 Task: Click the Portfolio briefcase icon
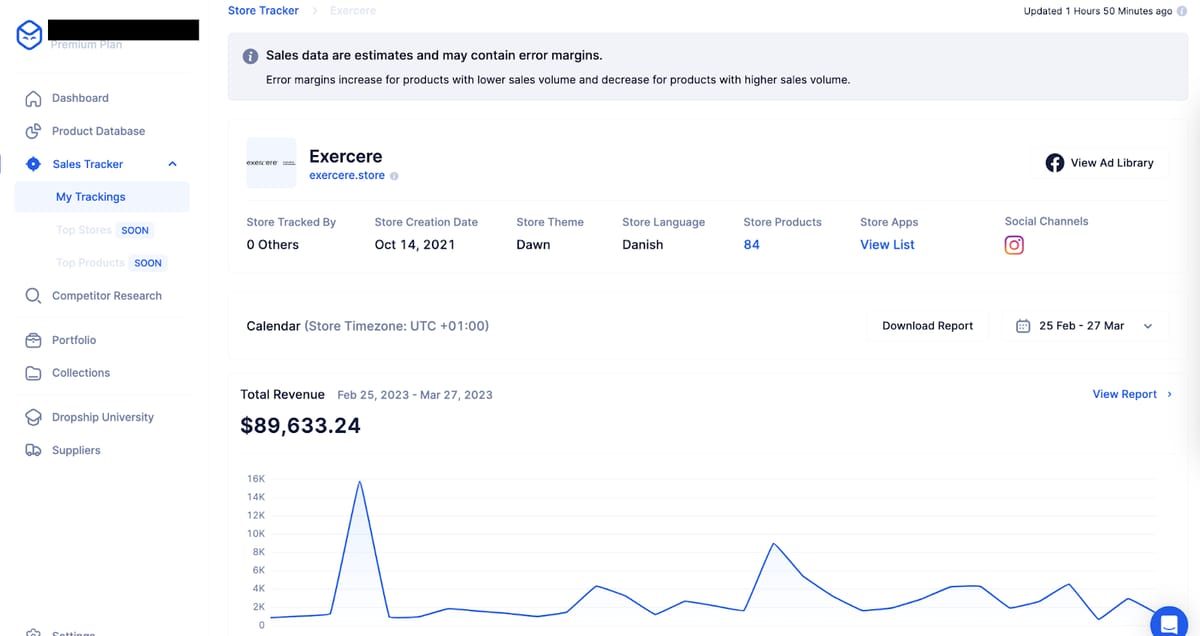pyautogui.click(x=33, y=340)
